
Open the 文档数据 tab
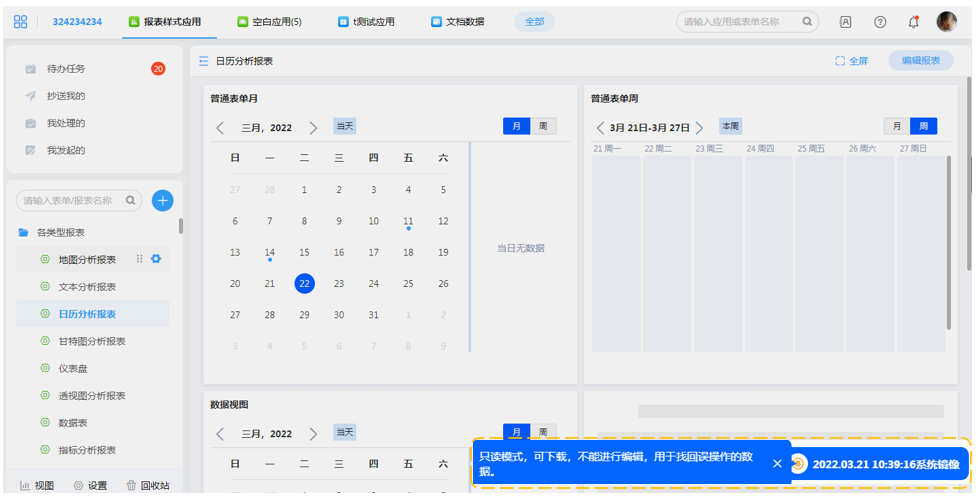(x=457, y=21)
